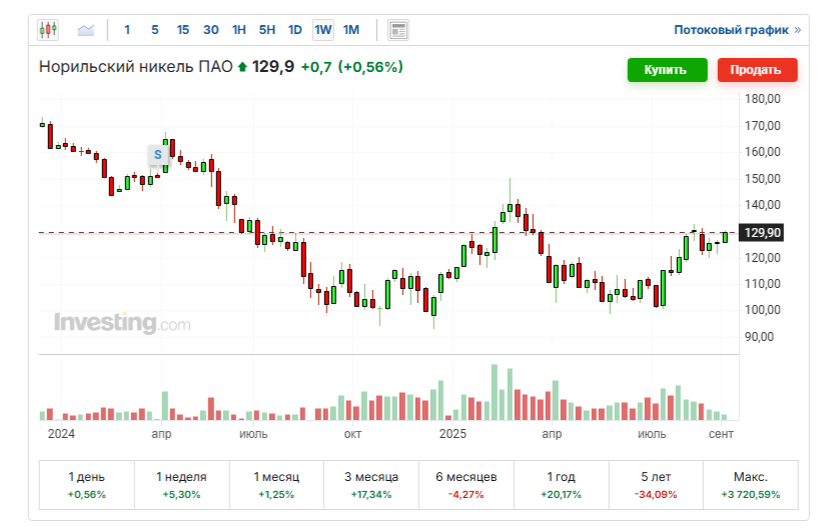Viewport: 820px width, 531px height.
Task: Select the 1D interval
Action: pos(295,30)
